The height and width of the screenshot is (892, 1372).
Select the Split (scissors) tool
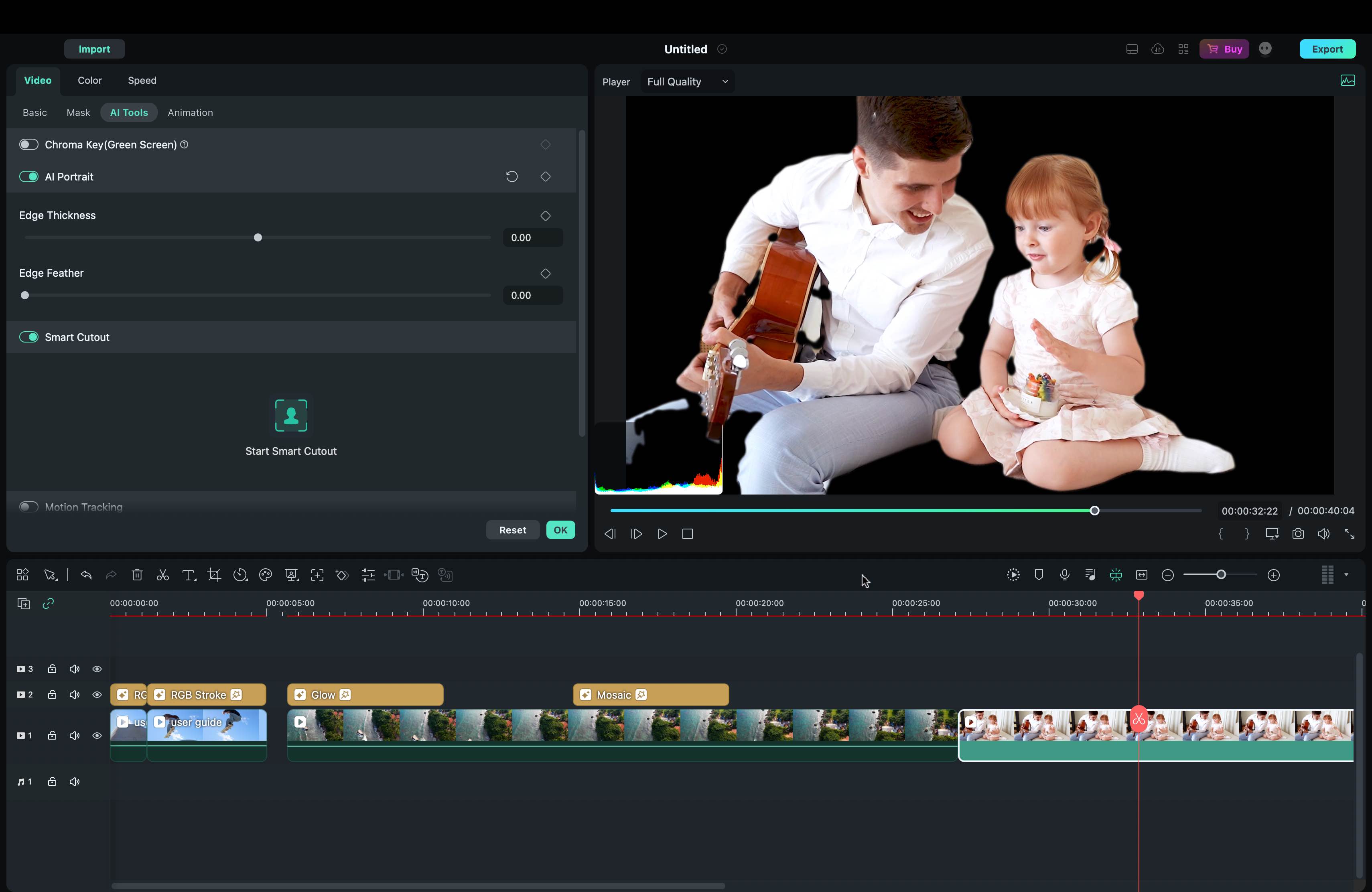click(162, 575)
